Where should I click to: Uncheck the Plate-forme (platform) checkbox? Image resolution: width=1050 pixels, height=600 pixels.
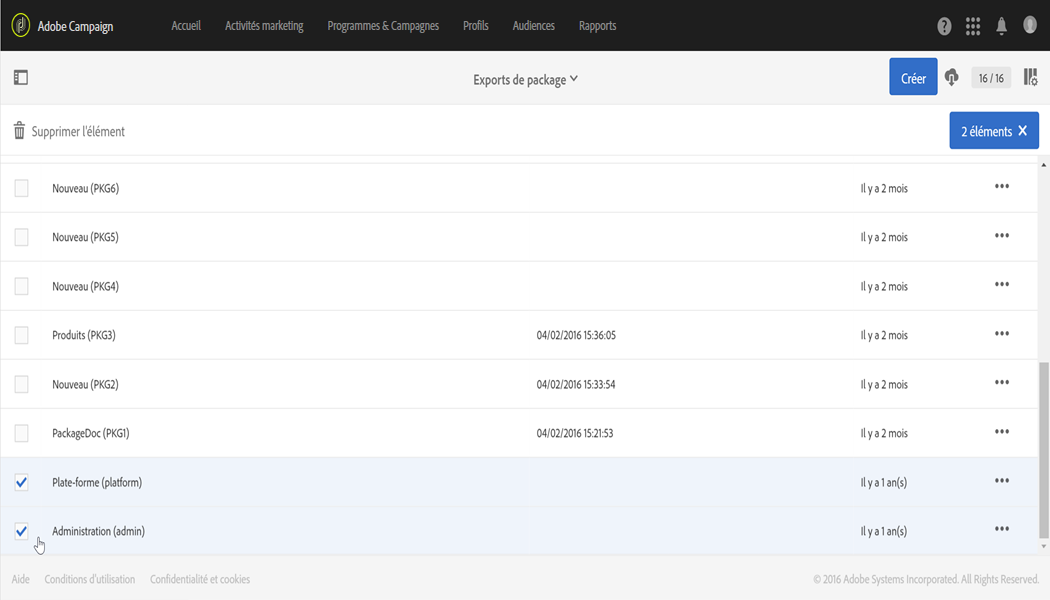[x=21, y=482]
